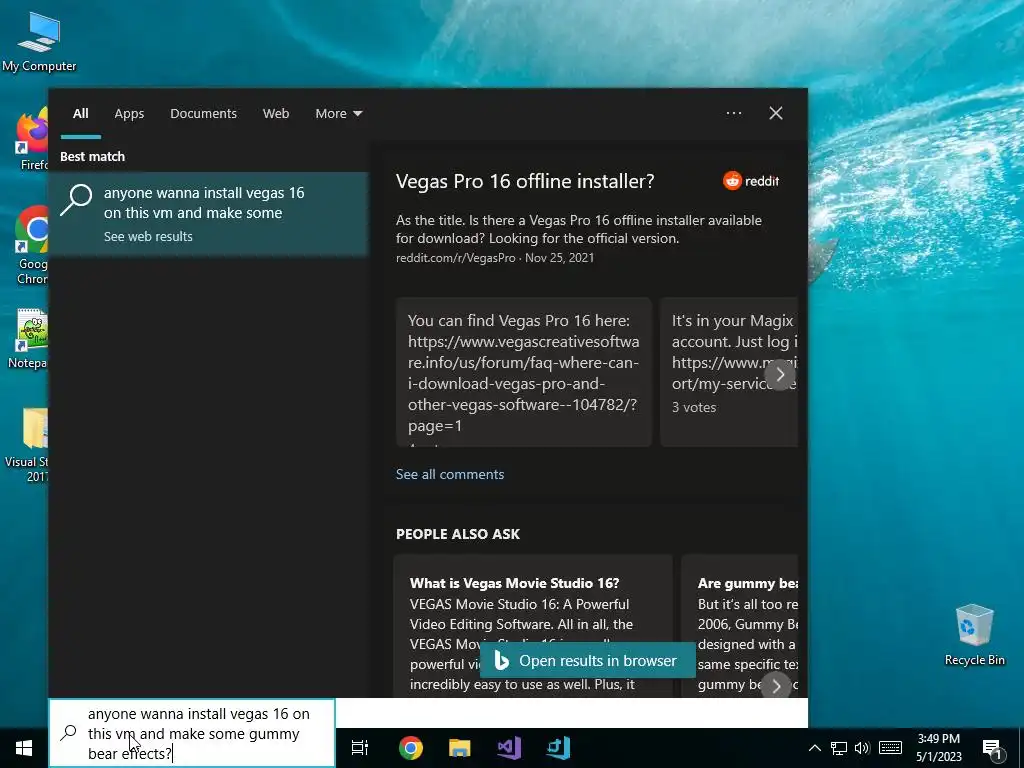Open Task View from the taskbar

(x=360, y=748)
